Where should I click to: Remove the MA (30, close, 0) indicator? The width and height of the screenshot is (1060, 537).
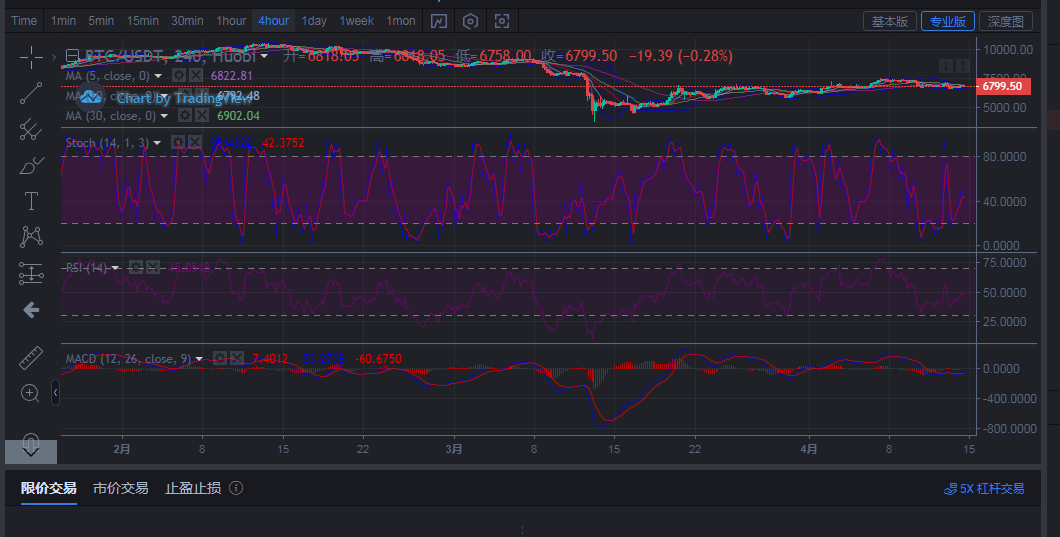tap(196, 116)
